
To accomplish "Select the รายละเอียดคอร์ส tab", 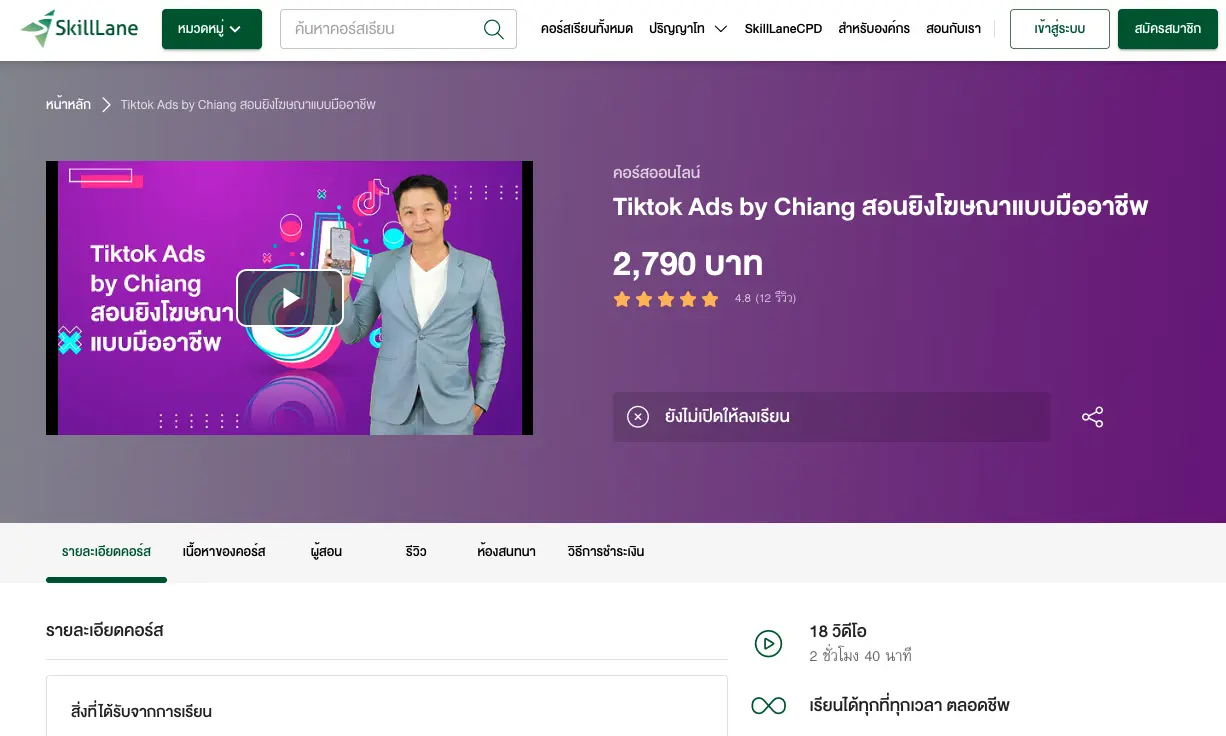I will (x=106, y=552).
